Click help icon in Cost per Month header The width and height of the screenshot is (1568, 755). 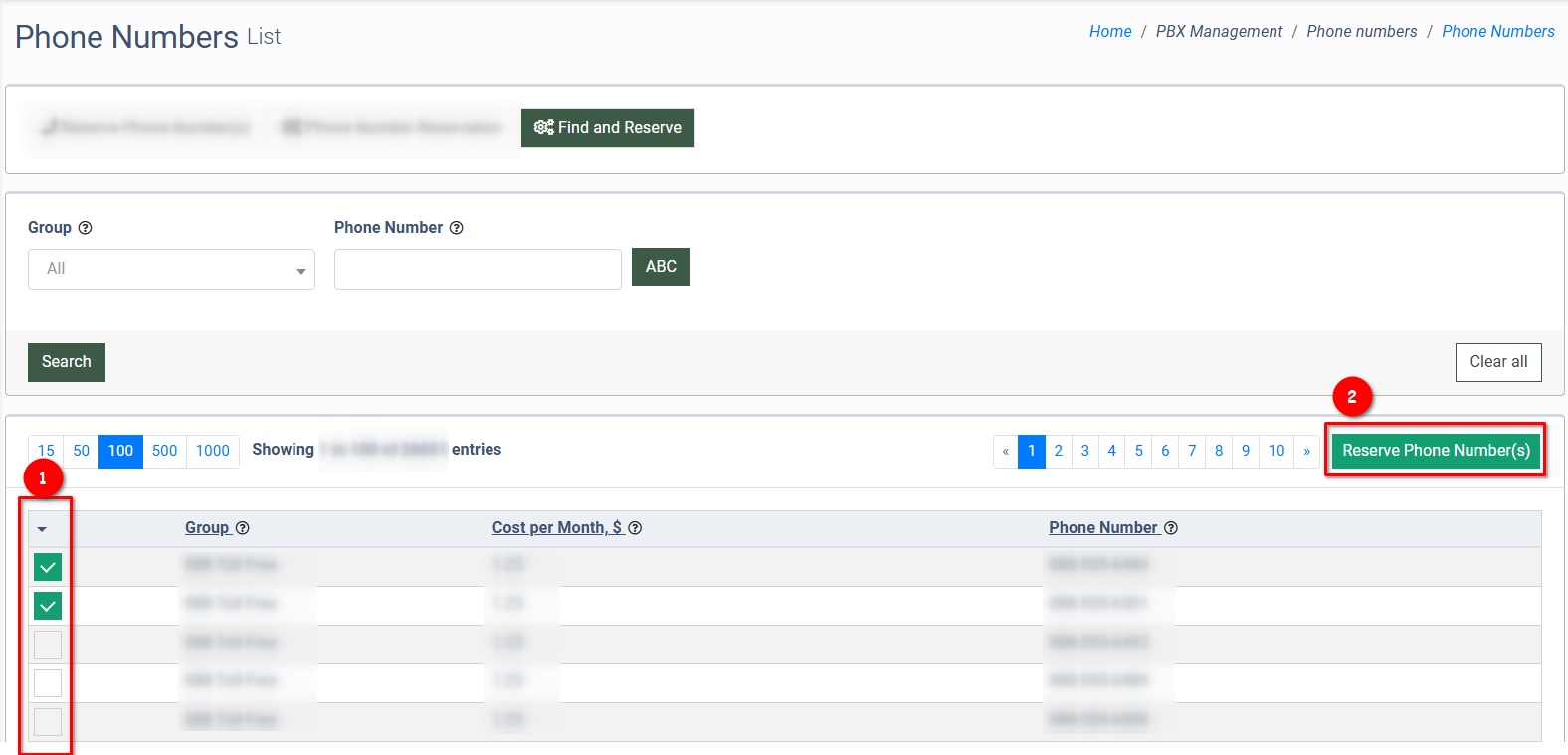tap(635, 528)
